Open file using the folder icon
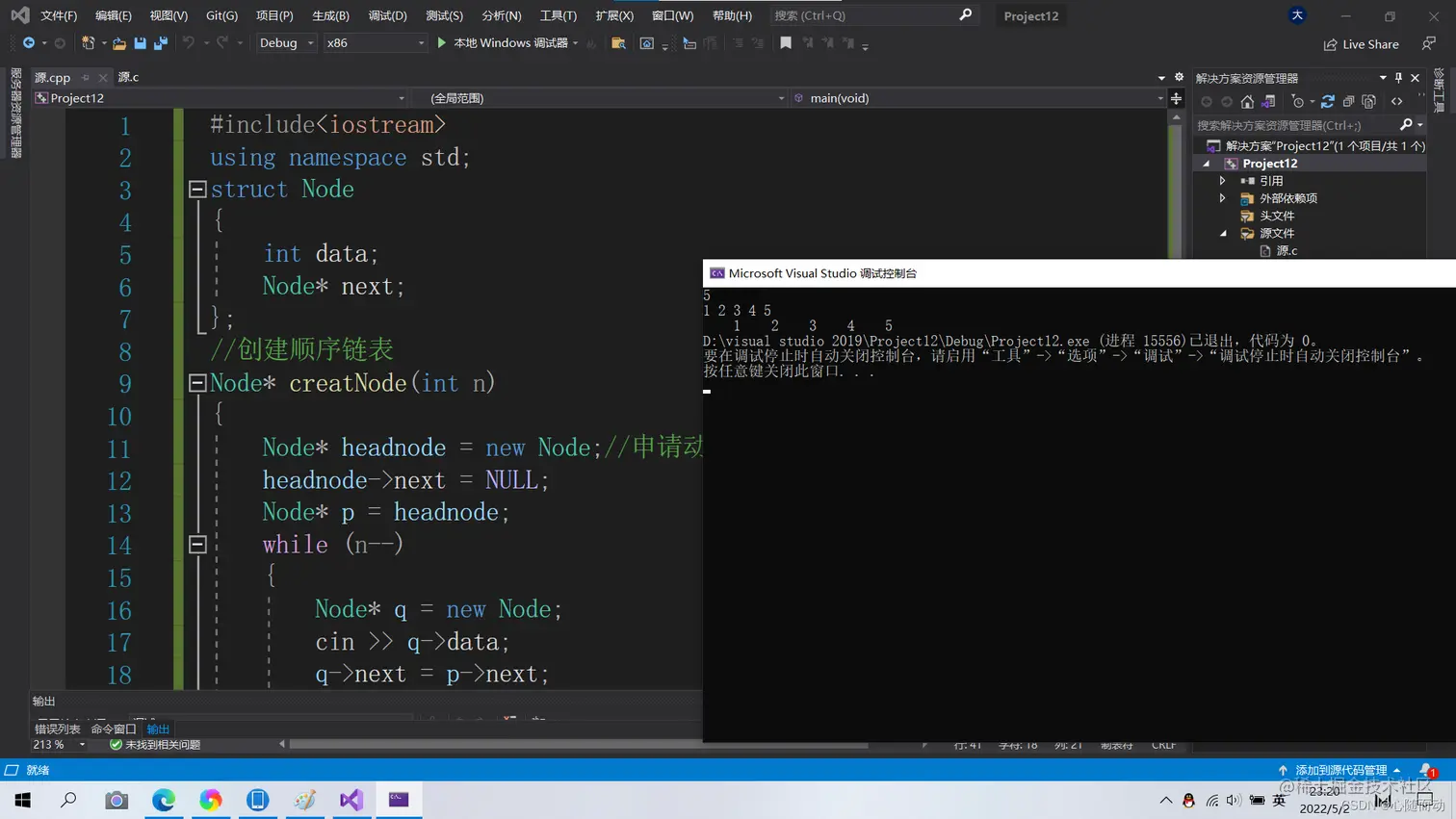This screenshot has height=819, width=1456. tap(119, 43)
